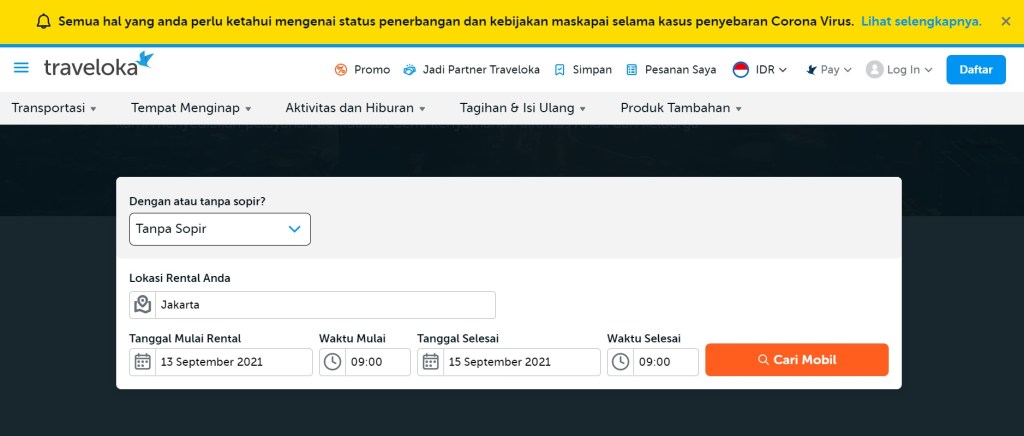Open the IDR currency dropdown

760,70
